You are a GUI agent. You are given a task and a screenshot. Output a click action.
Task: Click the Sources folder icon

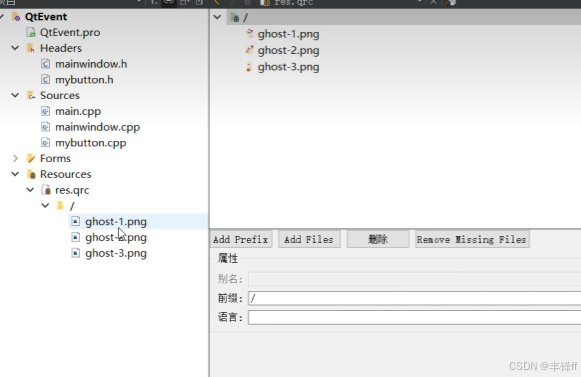coord(31,96)
